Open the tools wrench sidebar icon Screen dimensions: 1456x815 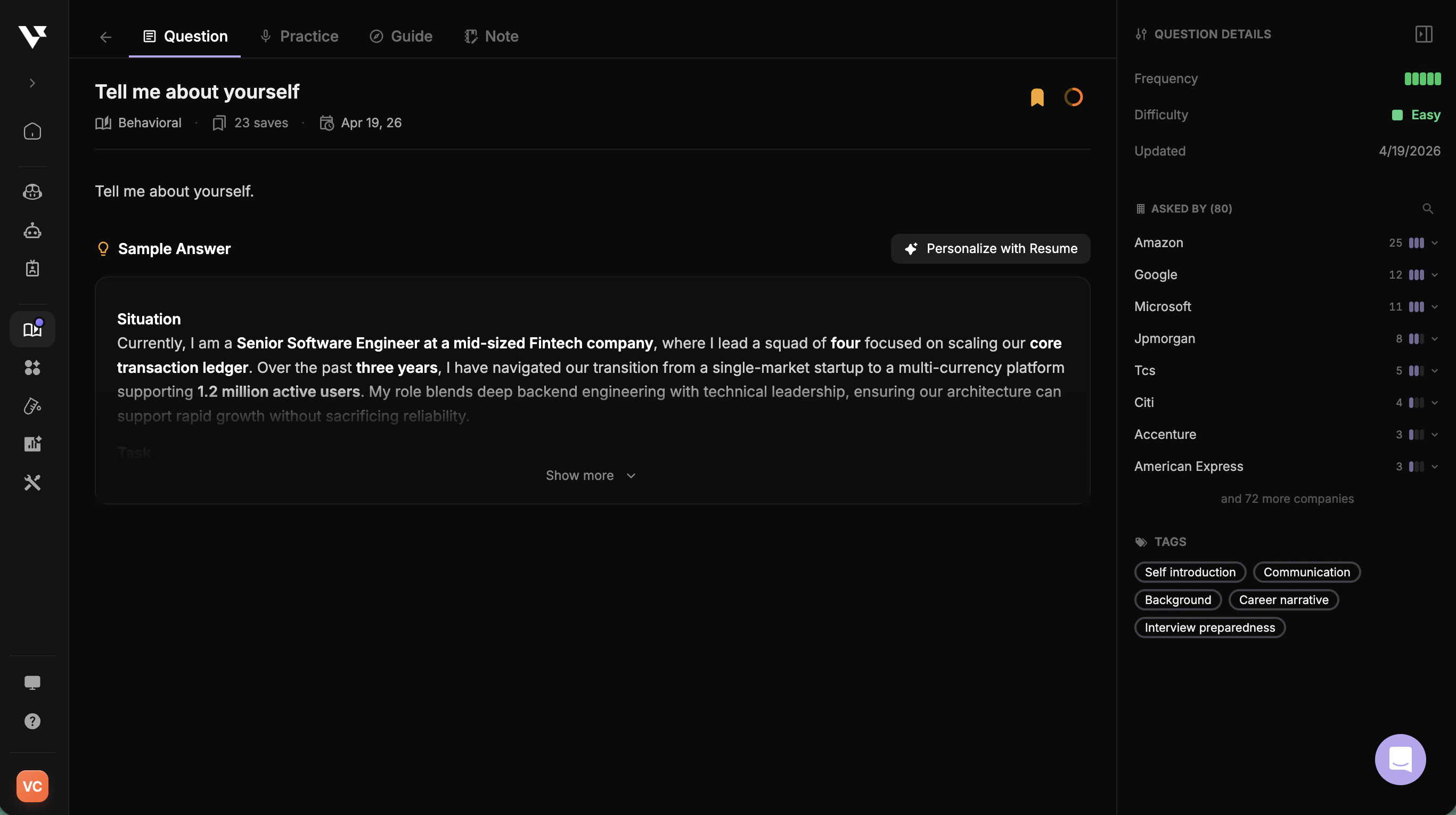(32, 482)
